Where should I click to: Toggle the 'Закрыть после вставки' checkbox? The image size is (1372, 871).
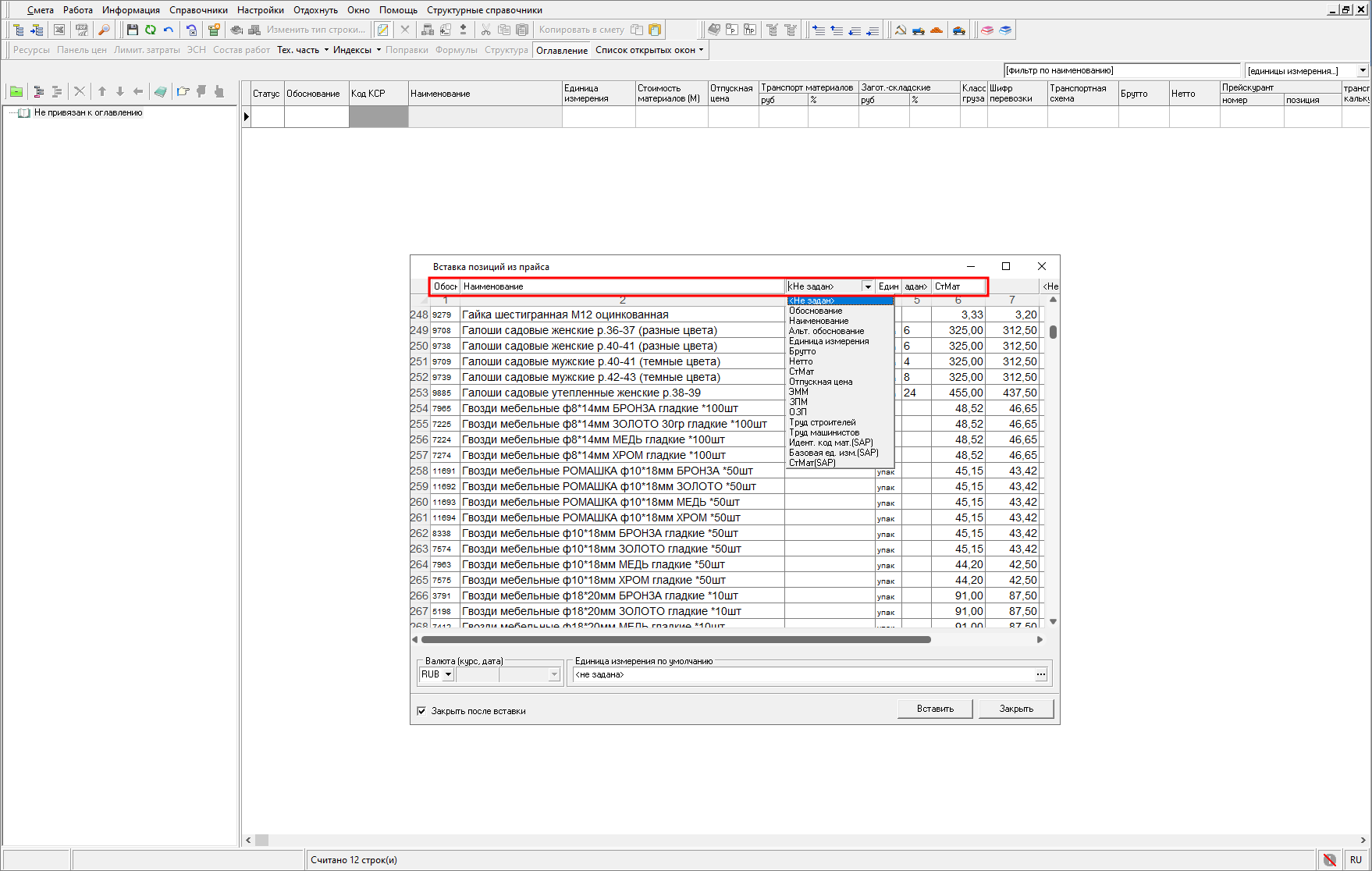pyautogui.click(x=421, y=711)
